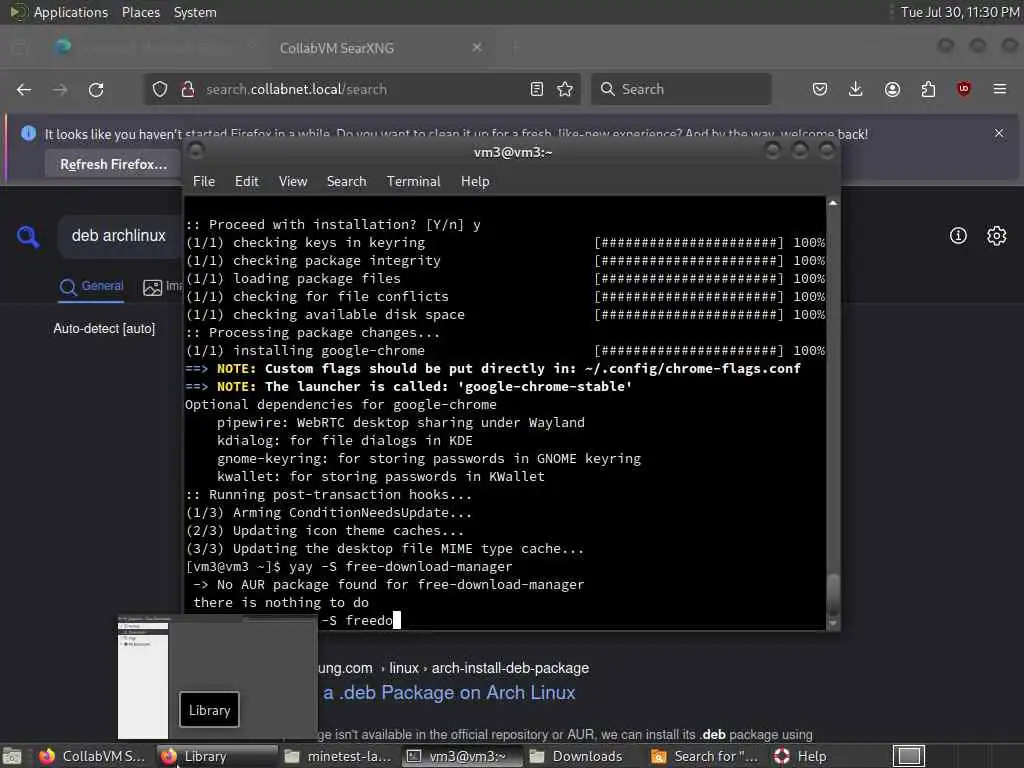
Task: Switch to Help taskbar window
Action: coord(801,756)
